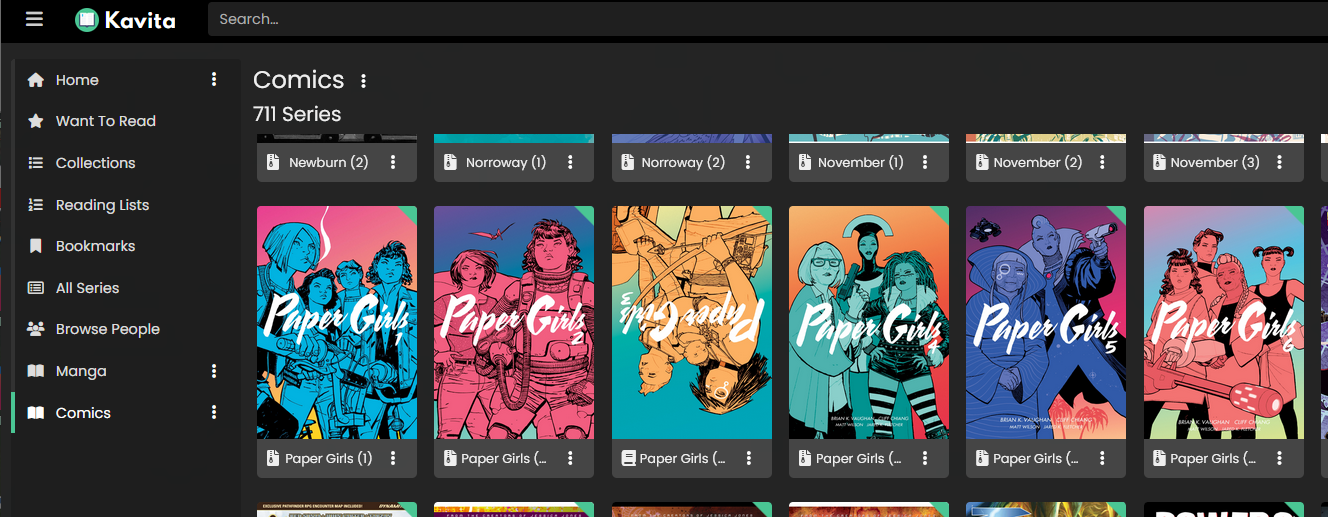Click the Paper Girls 5 cover thumbnail
Viewport: 1328px width, 517px height.
coord(1046,323)
